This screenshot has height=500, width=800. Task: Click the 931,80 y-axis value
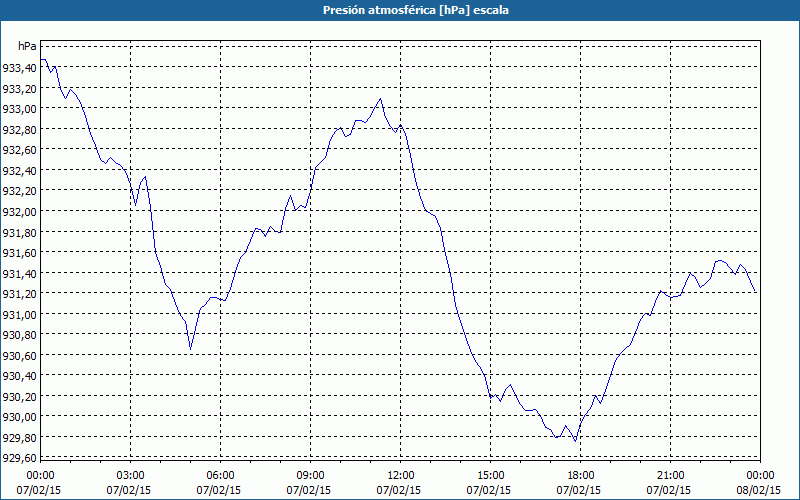click(x=19, y=232)
